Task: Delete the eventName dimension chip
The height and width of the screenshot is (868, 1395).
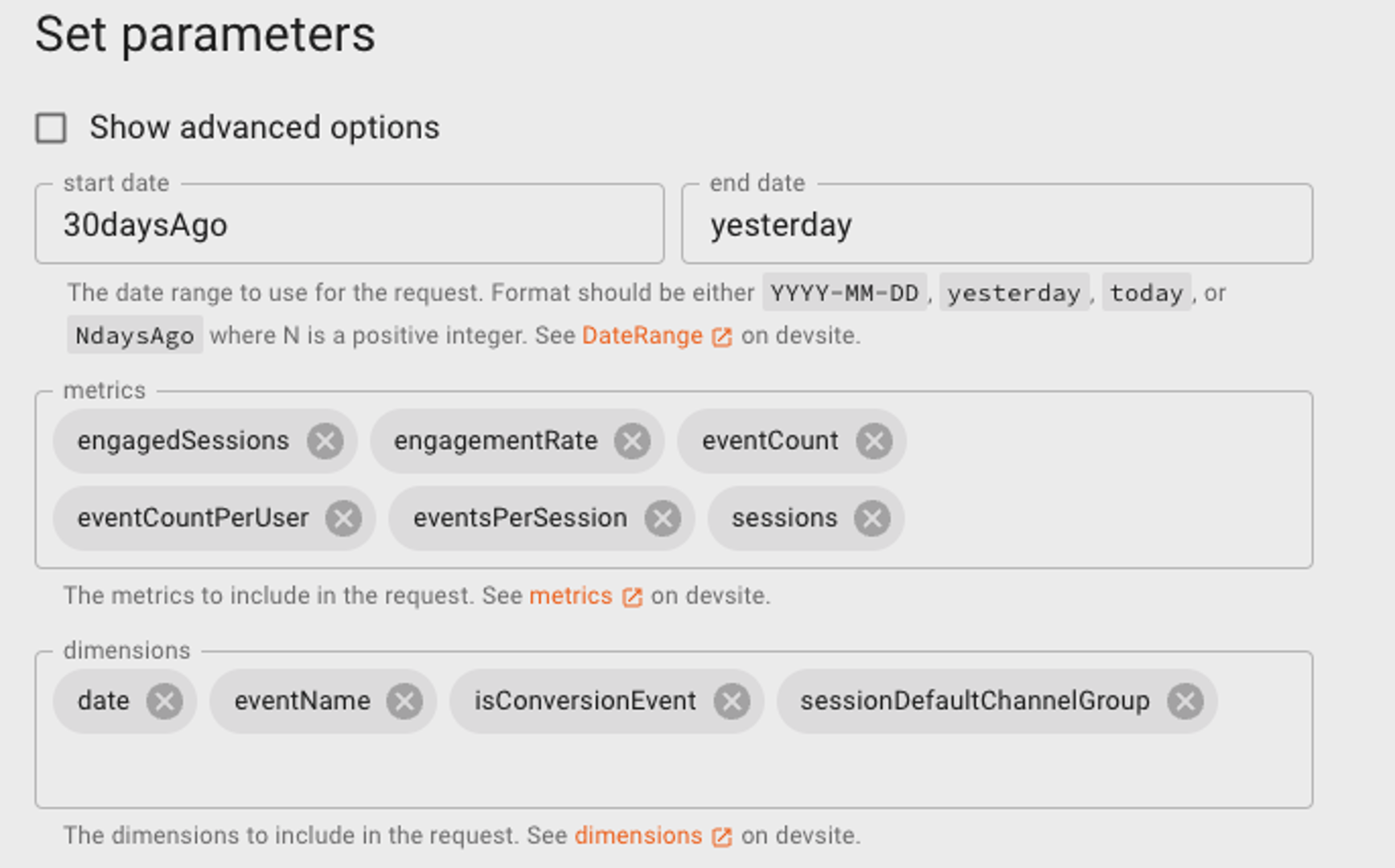Action: [x=404, y=702]
